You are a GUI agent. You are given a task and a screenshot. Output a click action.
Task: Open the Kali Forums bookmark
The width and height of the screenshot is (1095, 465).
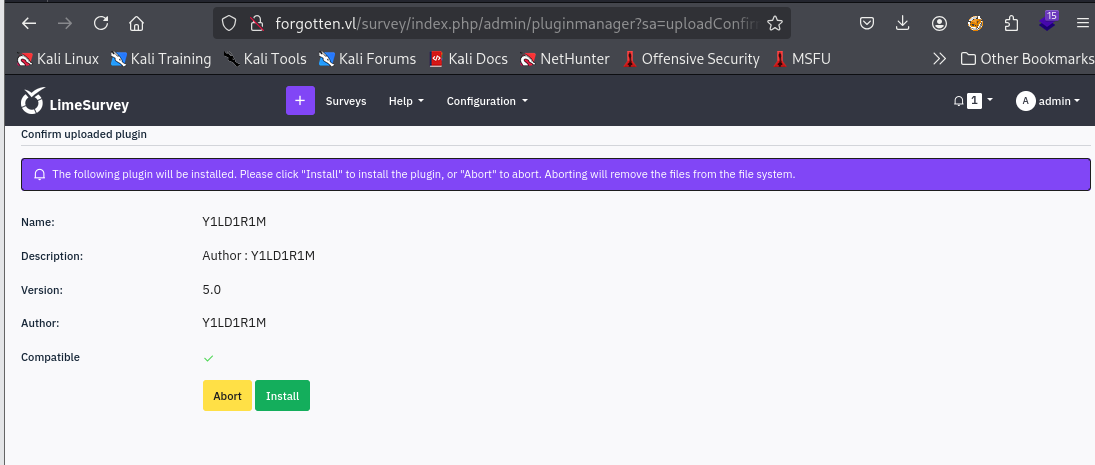pyautogui.click(x=367, y=59)
